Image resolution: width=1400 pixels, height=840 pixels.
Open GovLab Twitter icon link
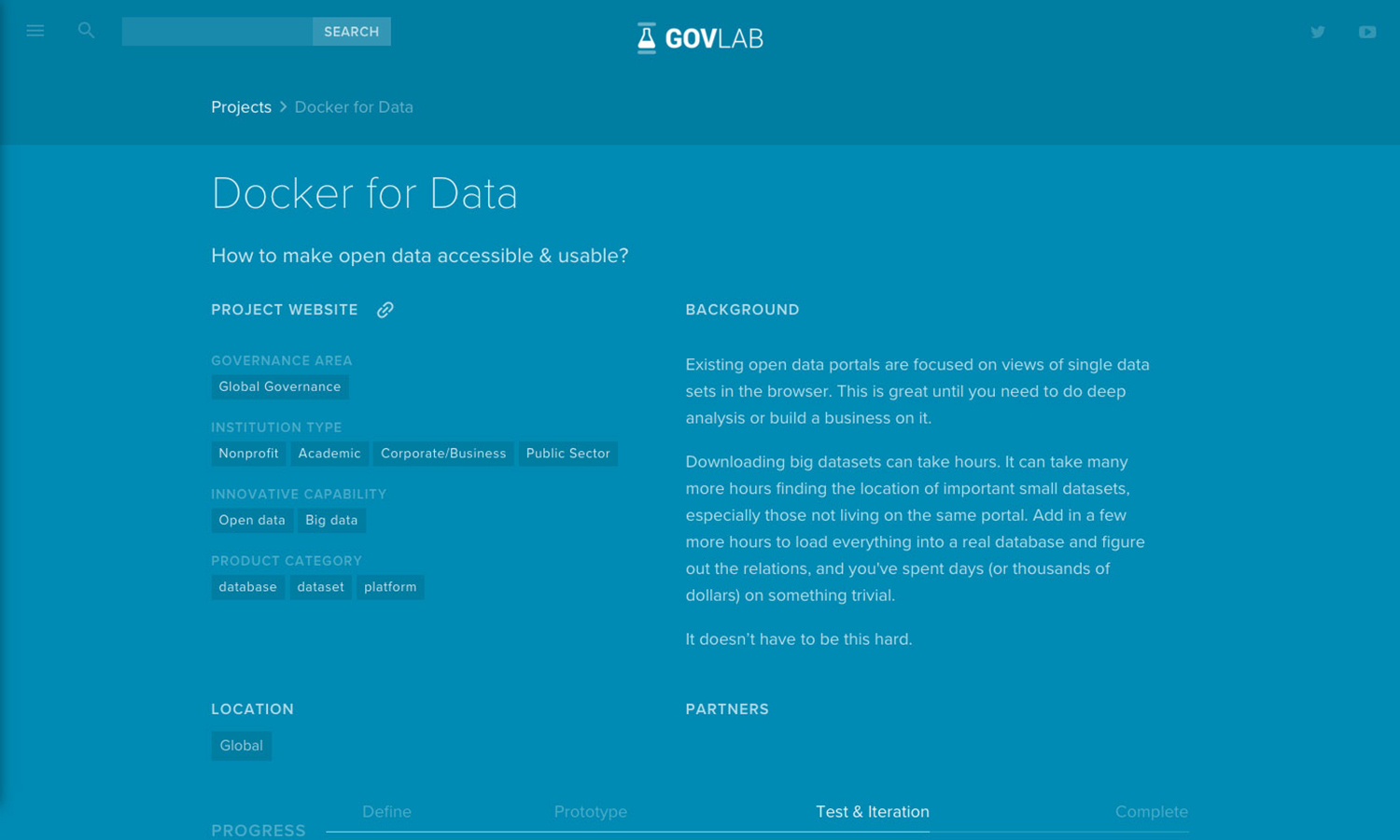point(1317,32)
